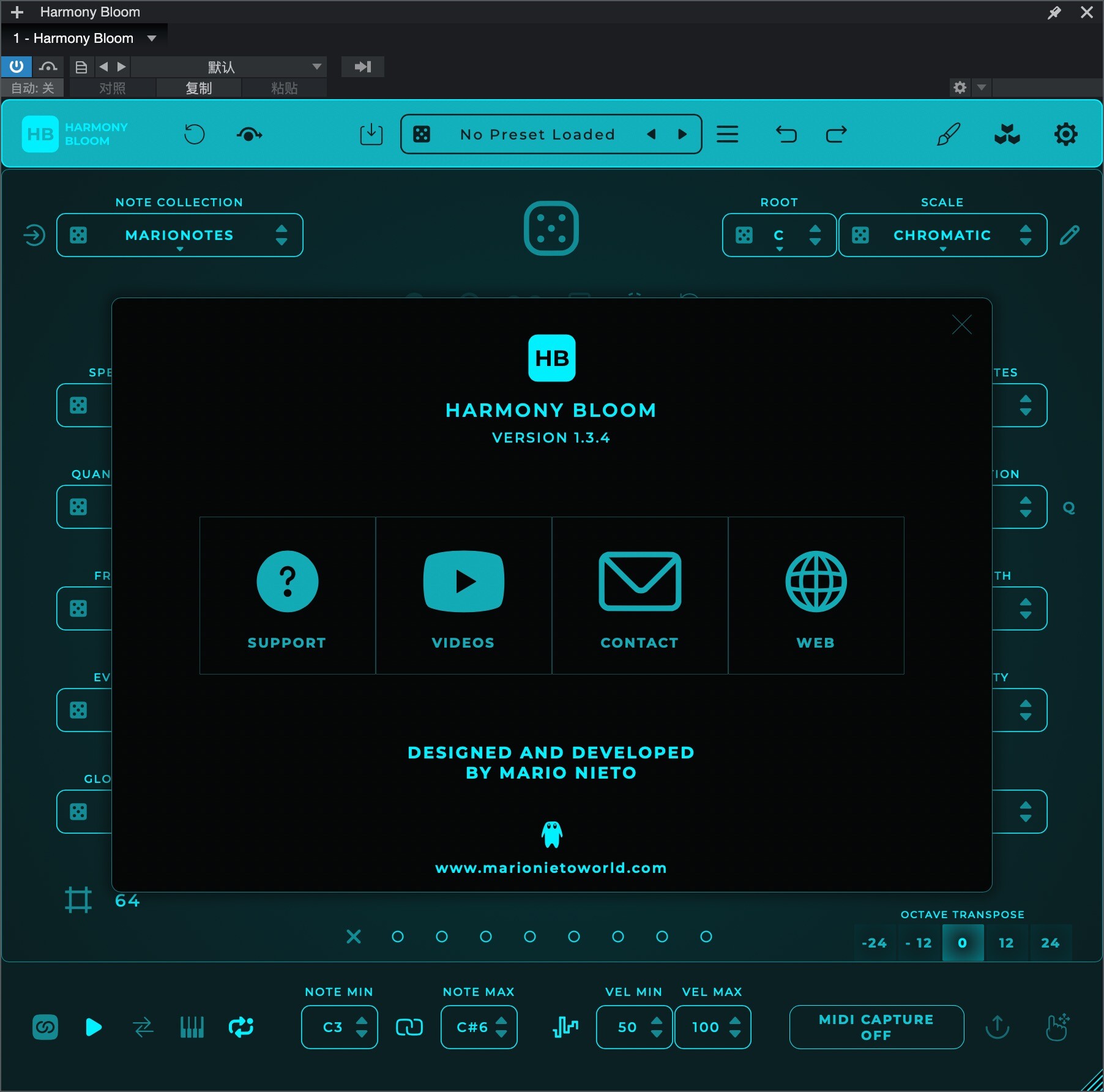Go to next preset arrow
This screenshot has width=1104, height=1092.
point(682,134)
